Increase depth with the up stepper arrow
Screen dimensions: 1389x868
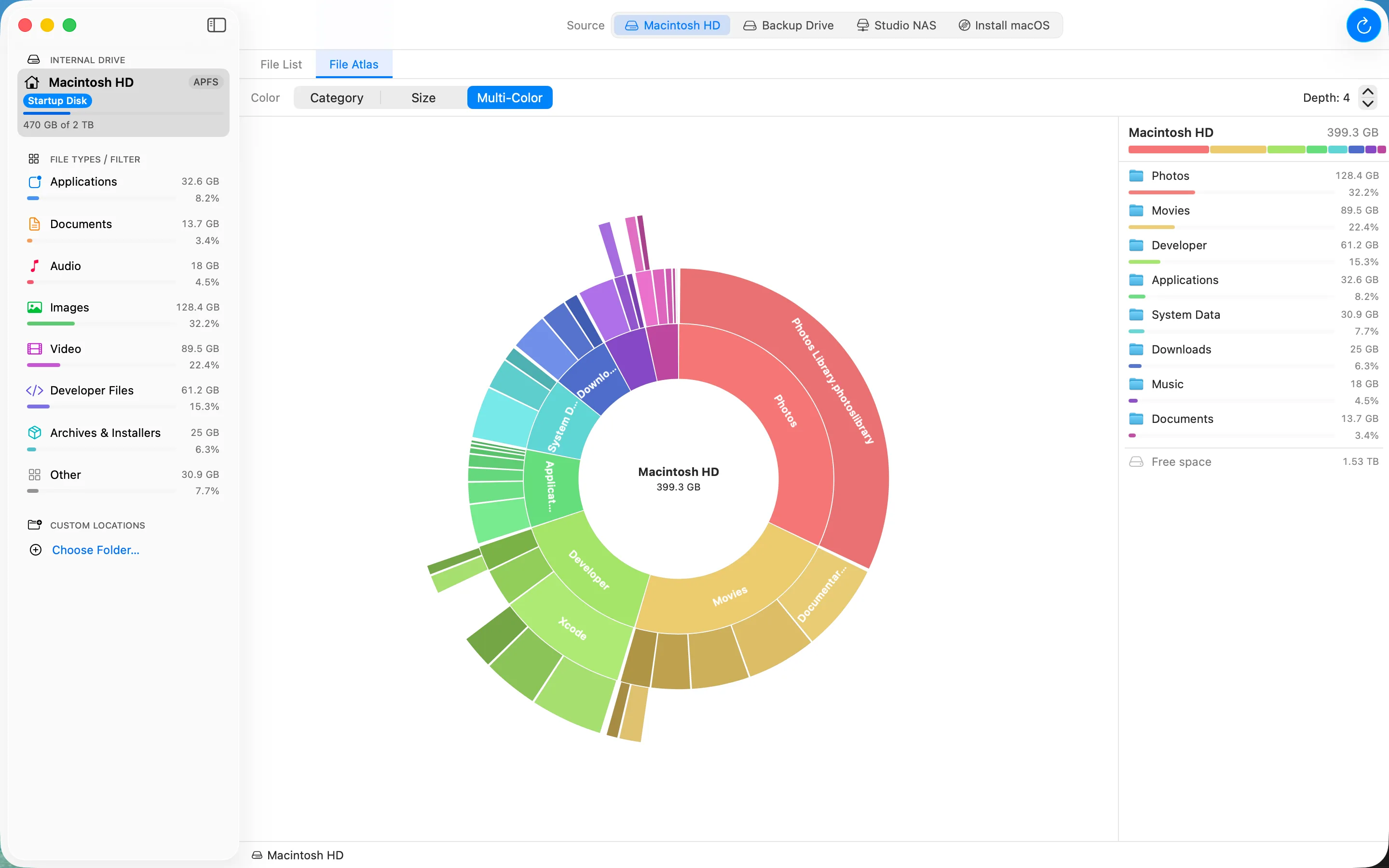click(x=1368, y=92)
